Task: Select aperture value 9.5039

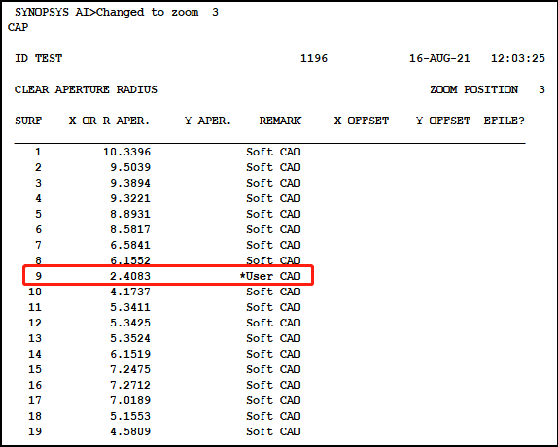Action: (130, 167)
